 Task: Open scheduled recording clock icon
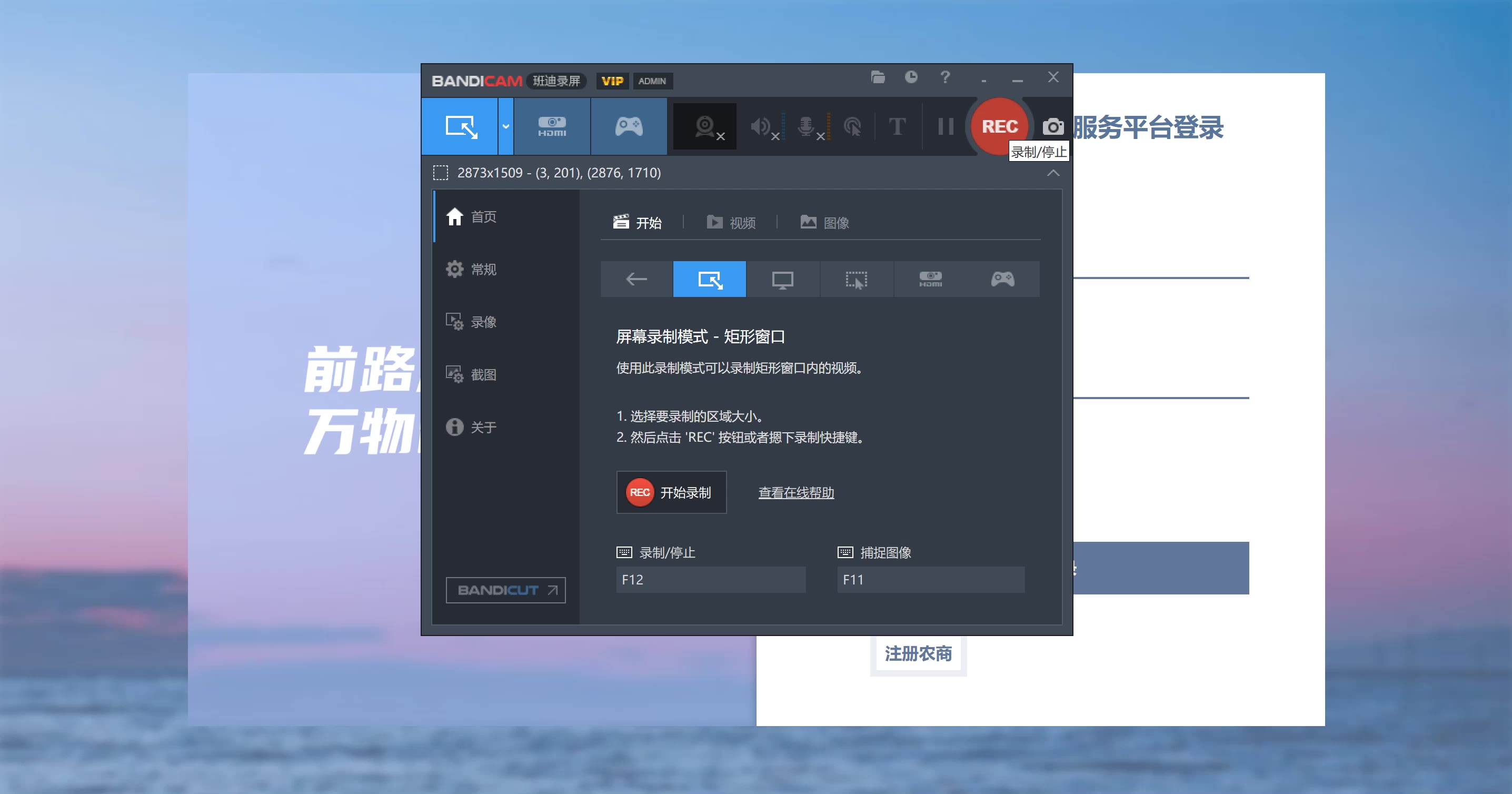[x=911, y=77]
